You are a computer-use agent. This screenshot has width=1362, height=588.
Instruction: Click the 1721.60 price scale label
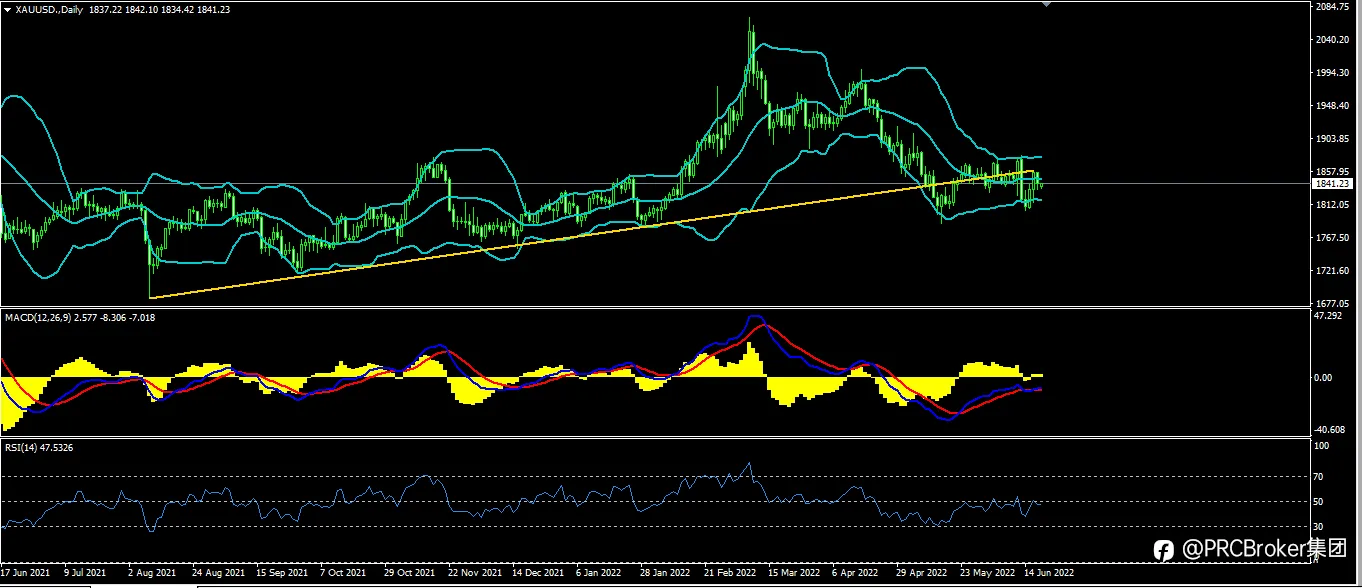(x=1335, y=271)
